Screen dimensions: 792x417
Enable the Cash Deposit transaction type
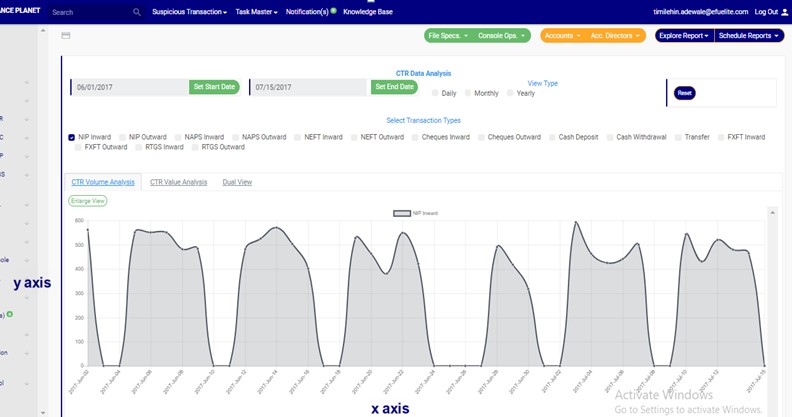pos(552,137)
